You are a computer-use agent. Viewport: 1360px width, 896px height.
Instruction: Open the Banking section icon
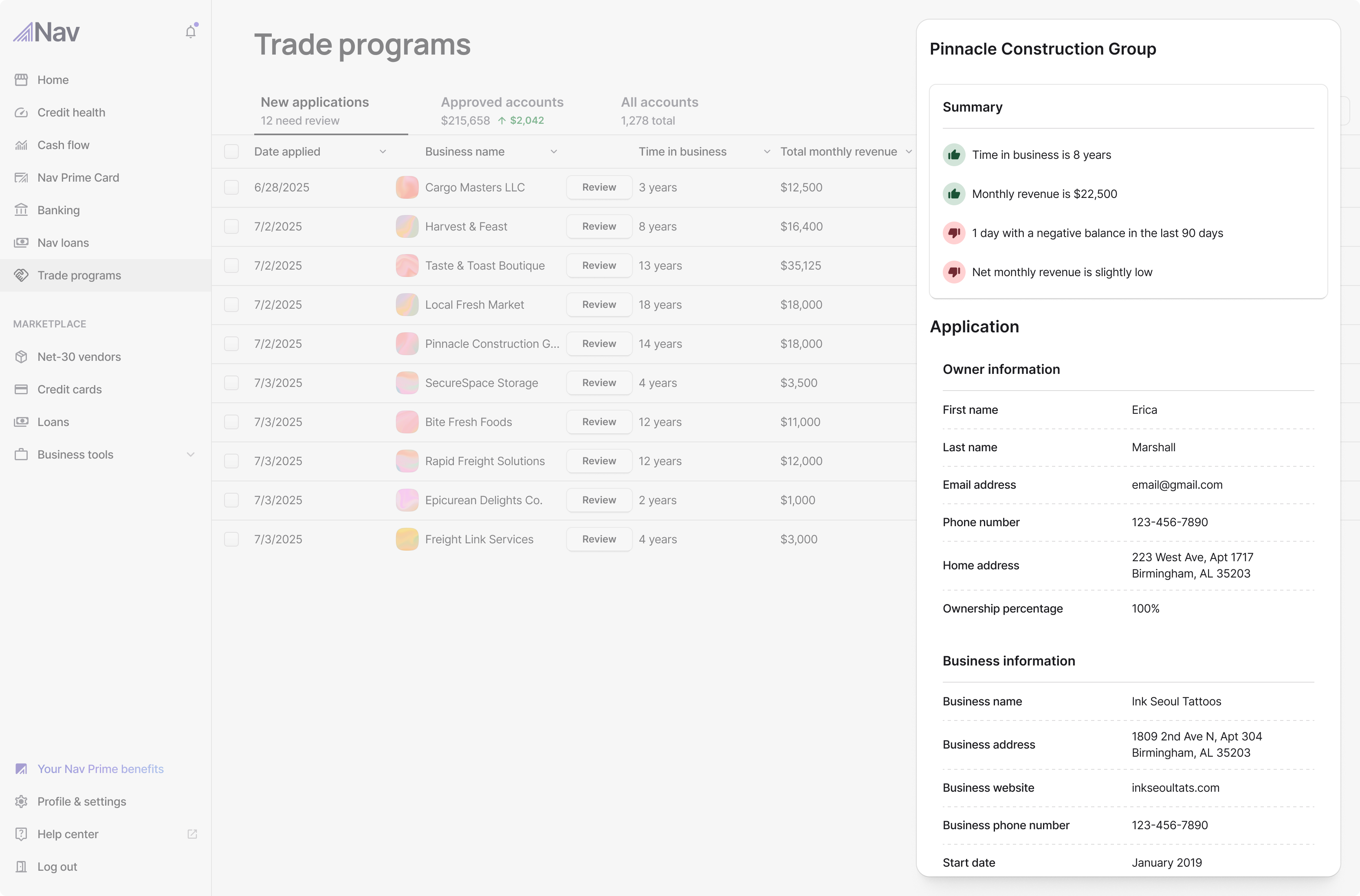click(21, 210)
